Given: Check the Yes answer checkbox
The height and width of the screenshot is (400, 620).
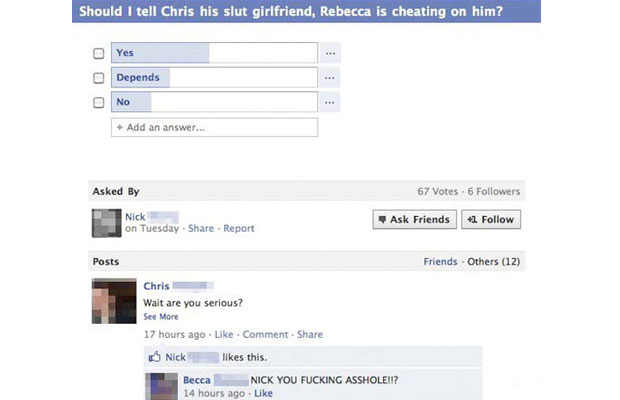Looking at the screenshot, I should point(98,53).
